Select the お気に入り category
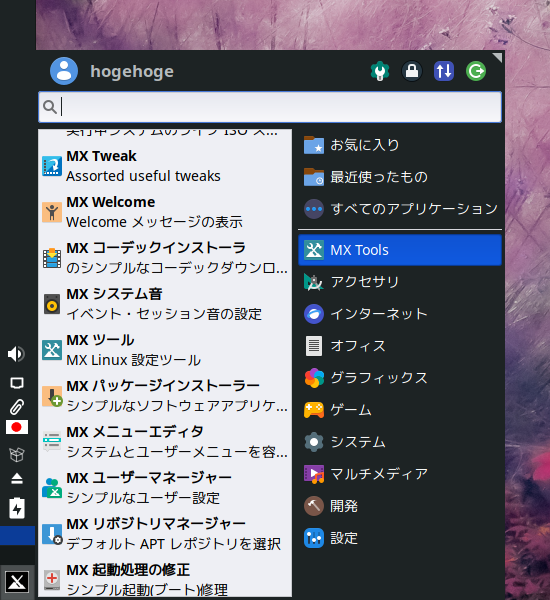 pos(400,145)
